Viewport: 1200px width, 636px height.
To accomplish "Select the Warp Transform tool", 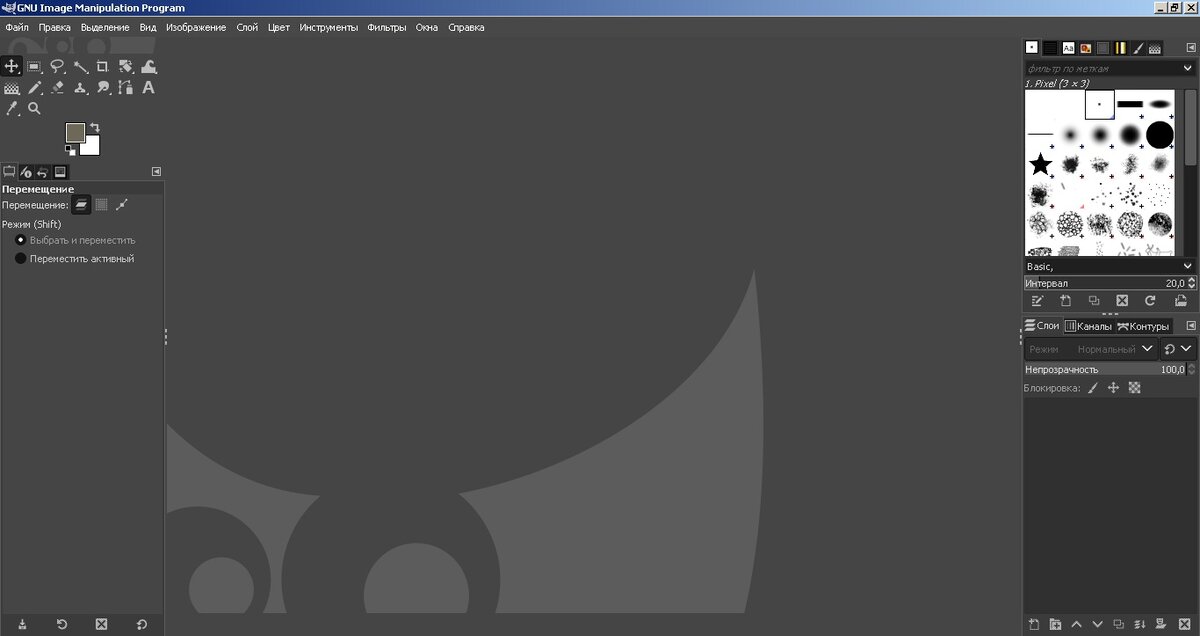I will (x=149, y=66).
